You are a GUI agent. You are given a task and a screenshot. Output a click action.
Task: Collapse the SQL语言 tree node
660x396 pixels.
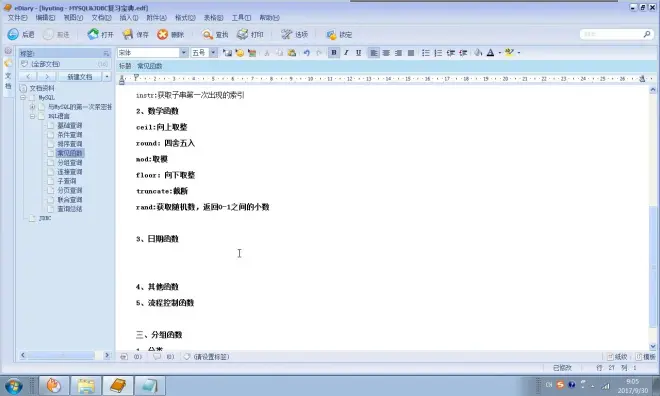click(32, 116)
